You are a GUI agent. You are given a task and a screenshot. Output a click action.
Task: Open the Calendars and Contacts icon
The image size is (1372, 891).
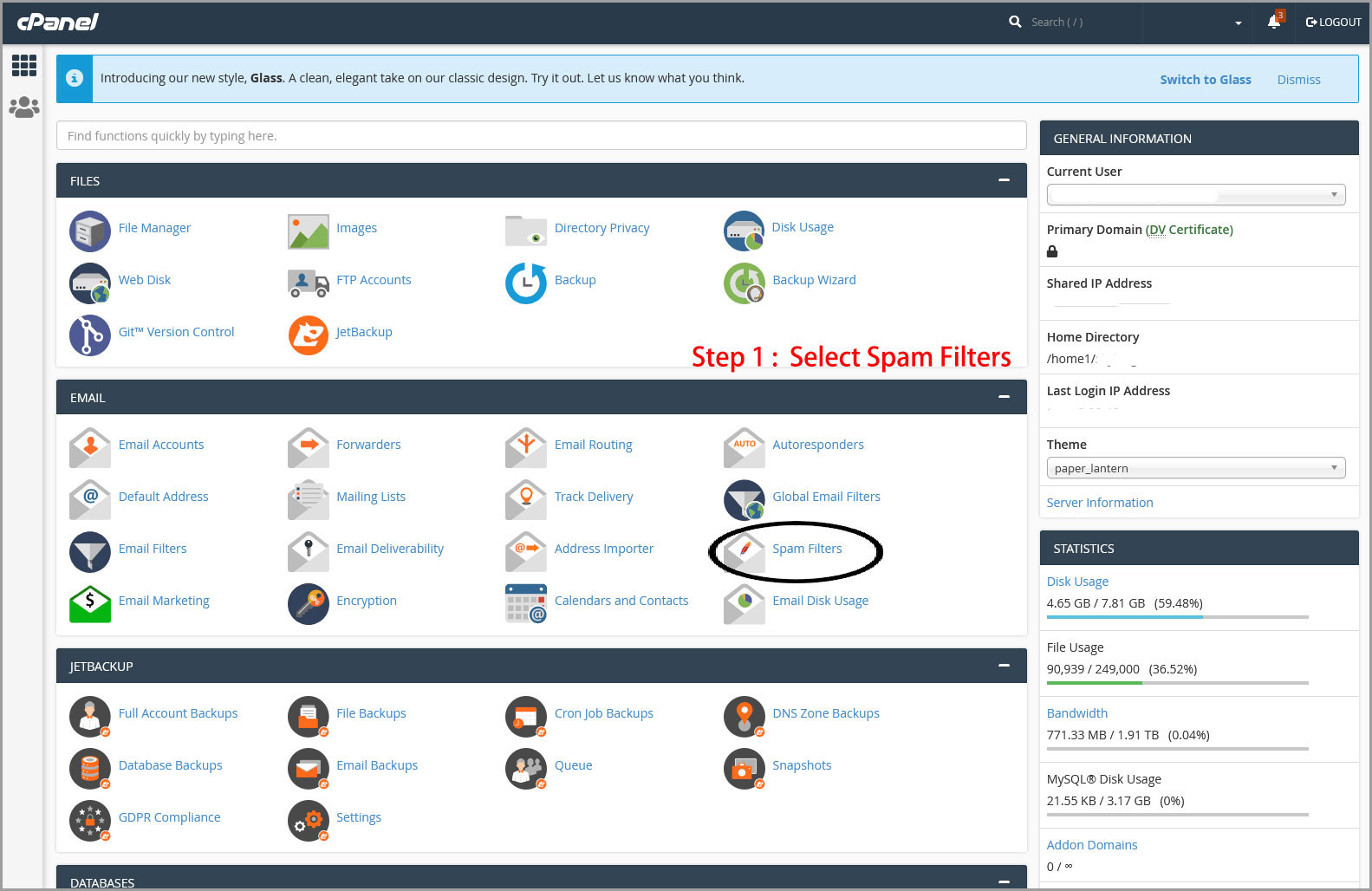526,604
